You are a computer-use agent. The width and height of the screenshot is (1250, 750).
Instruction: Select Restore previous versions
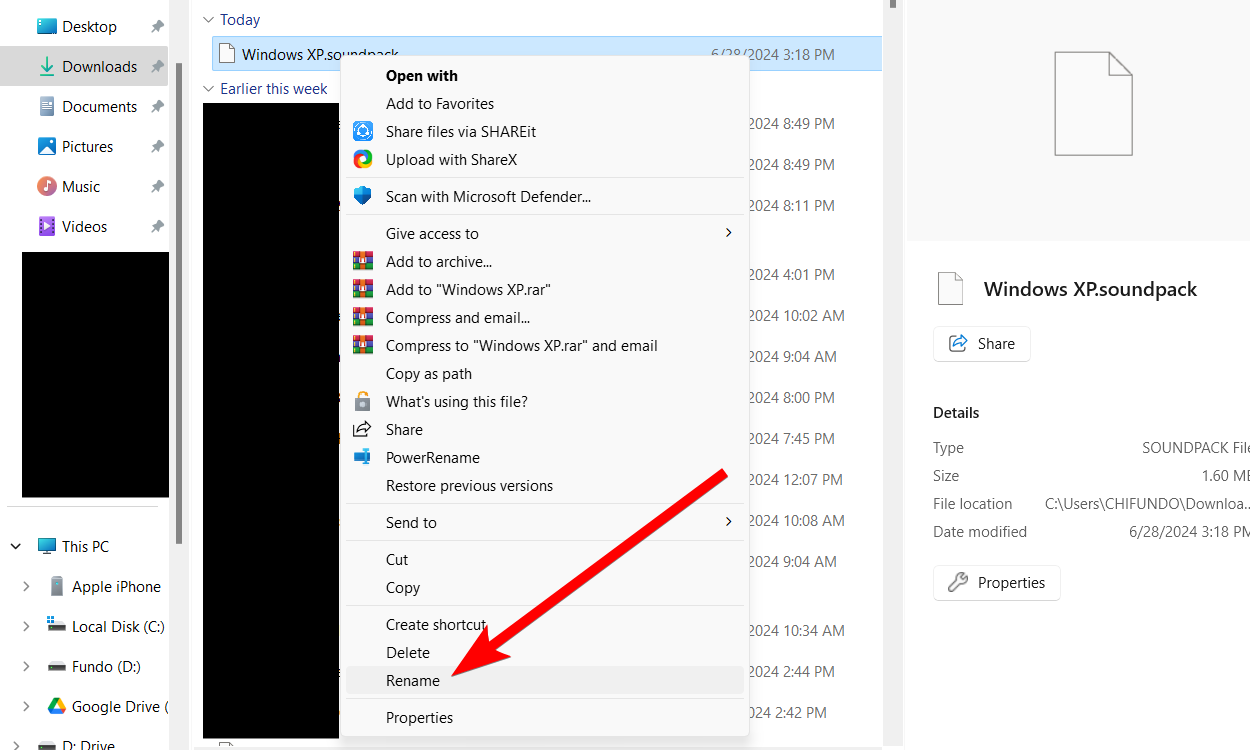point(545,485)
